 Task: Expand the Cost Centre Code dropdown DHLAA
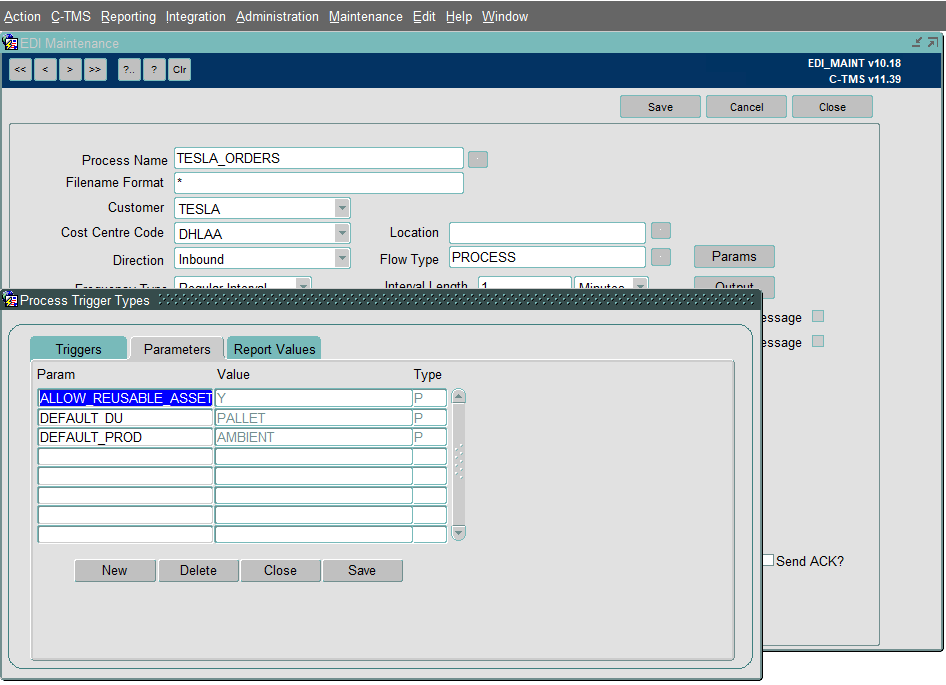pyautogui.click(x=342, y=233)
